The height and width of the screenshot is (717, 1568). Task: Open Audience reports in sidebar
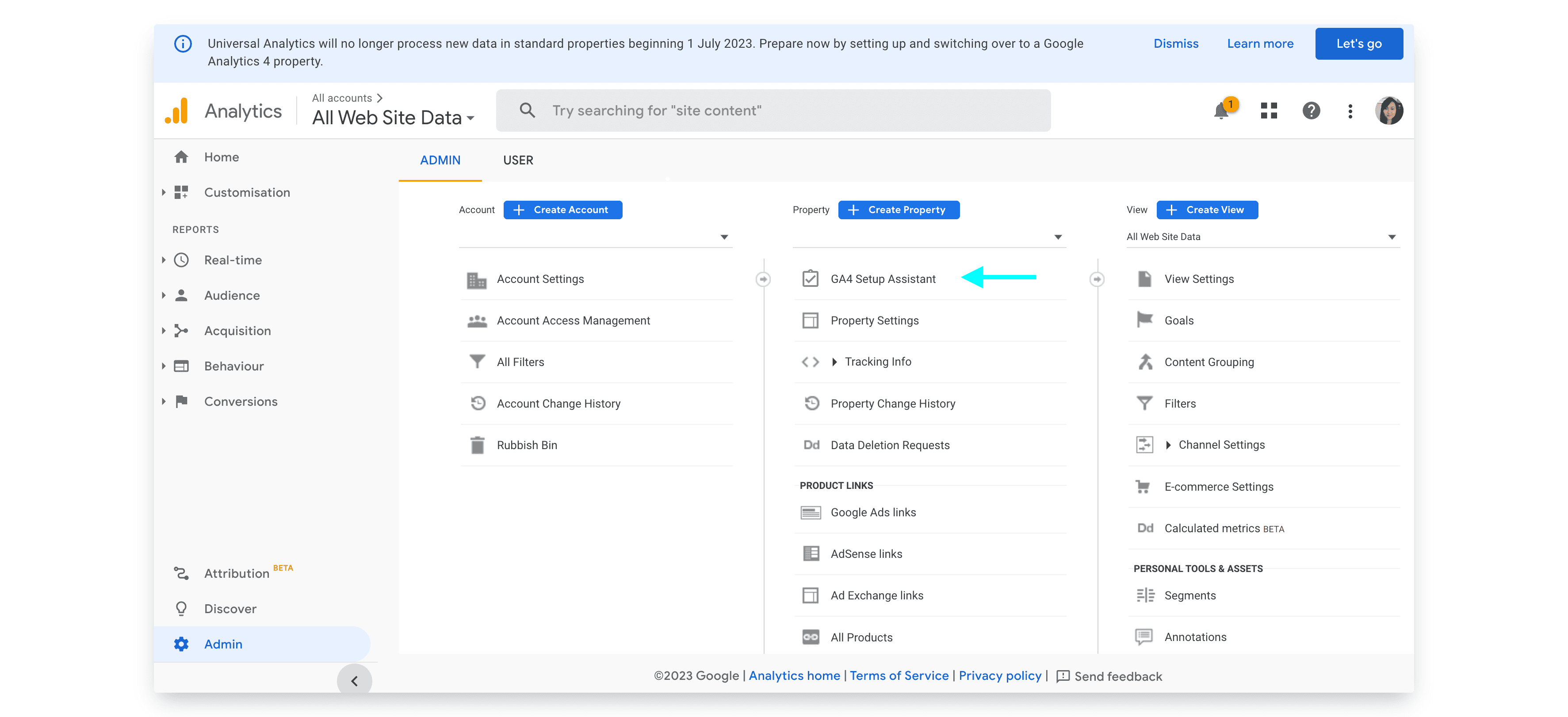pyautogui.click(x=232, y=295)
